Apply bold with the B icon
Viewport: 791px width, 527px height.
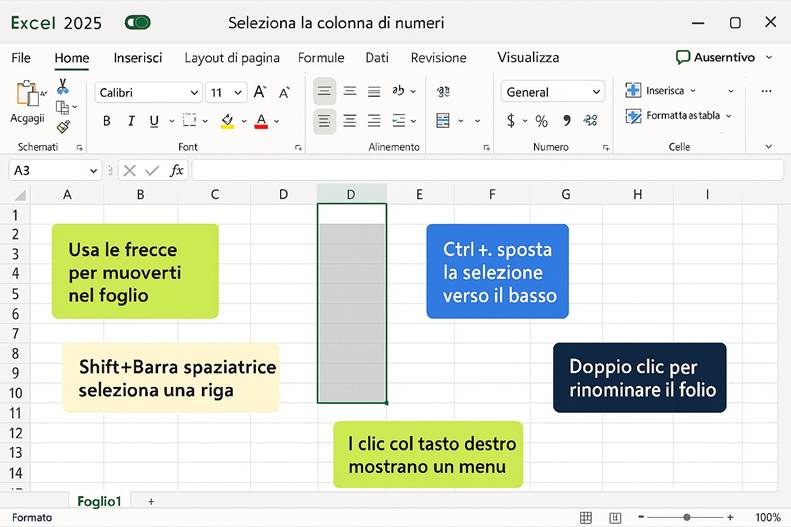[107, 121]
